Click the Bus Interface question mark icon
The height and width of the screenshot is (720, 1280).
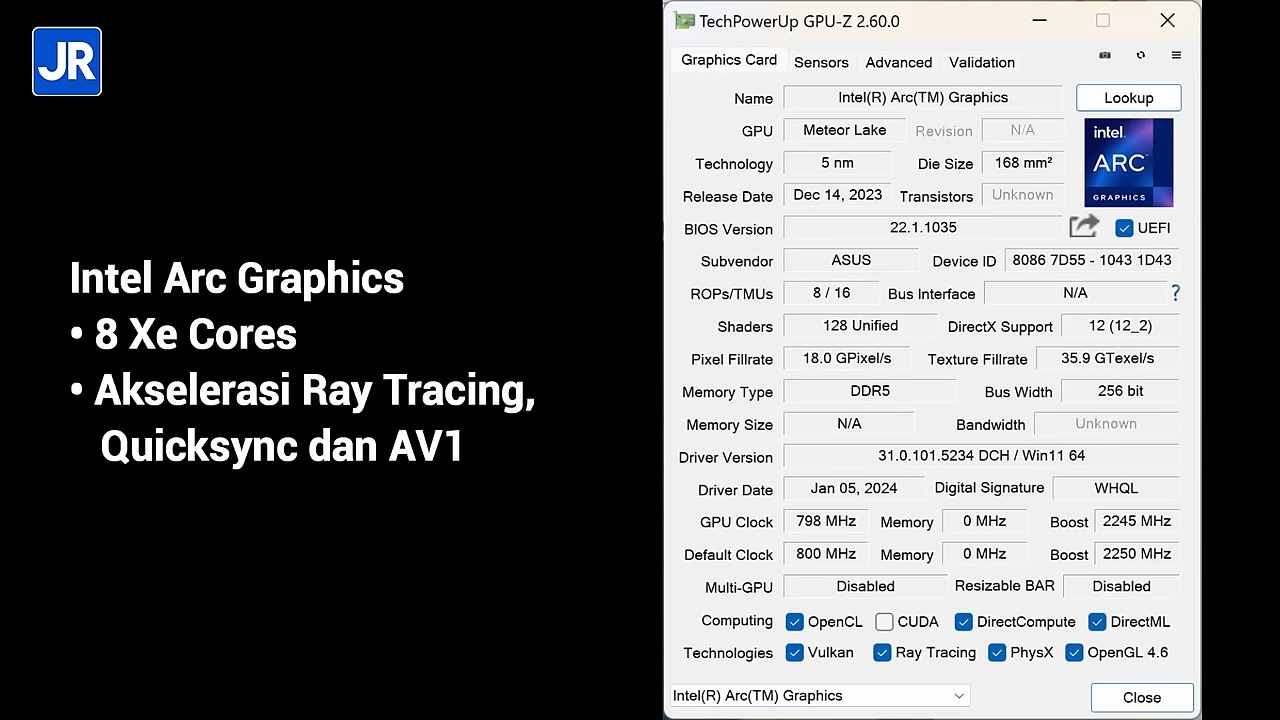click(1175, 293)
